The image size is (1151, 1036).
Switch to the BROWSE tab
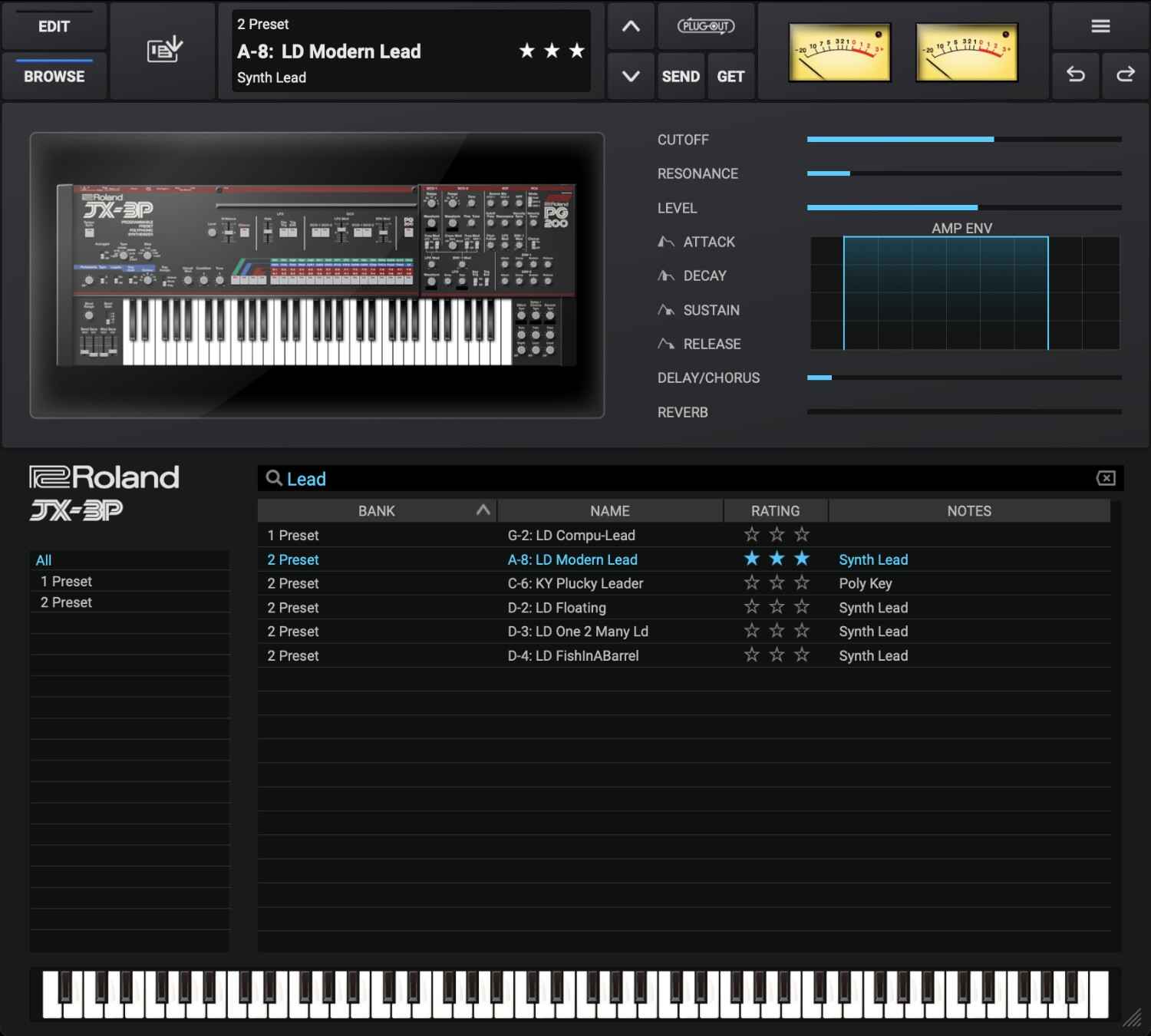pyautogui.click(x=54, y=76)
